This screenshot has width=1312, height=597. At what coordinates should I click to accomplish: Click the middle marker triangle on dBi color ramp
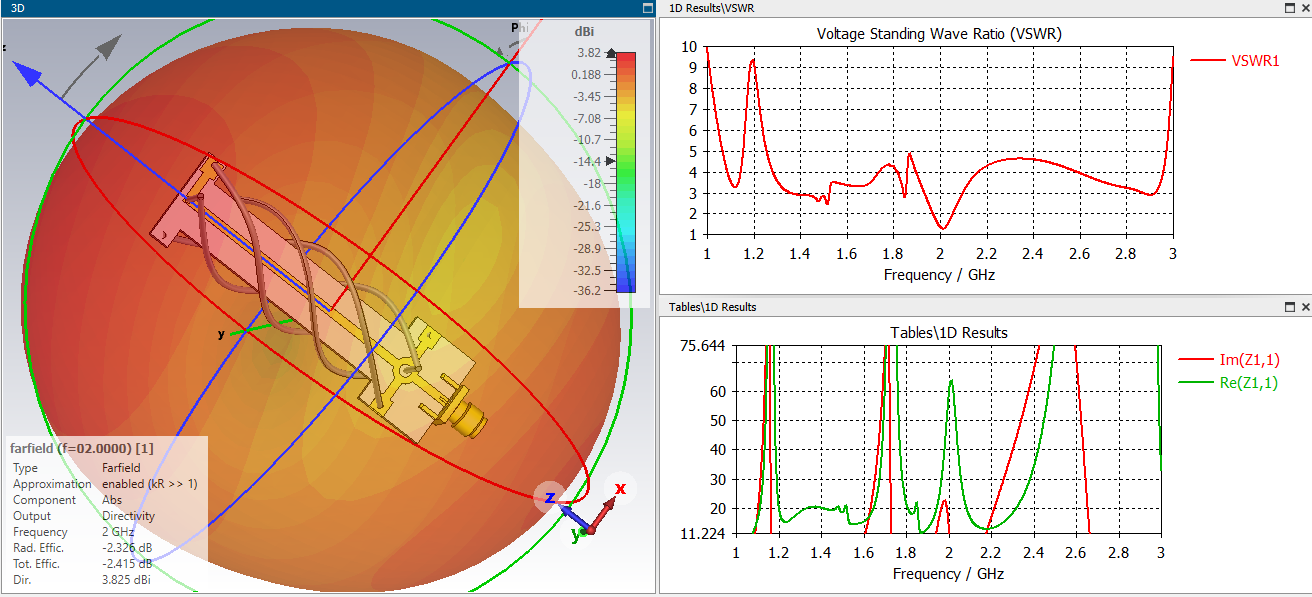coord(612,161)
